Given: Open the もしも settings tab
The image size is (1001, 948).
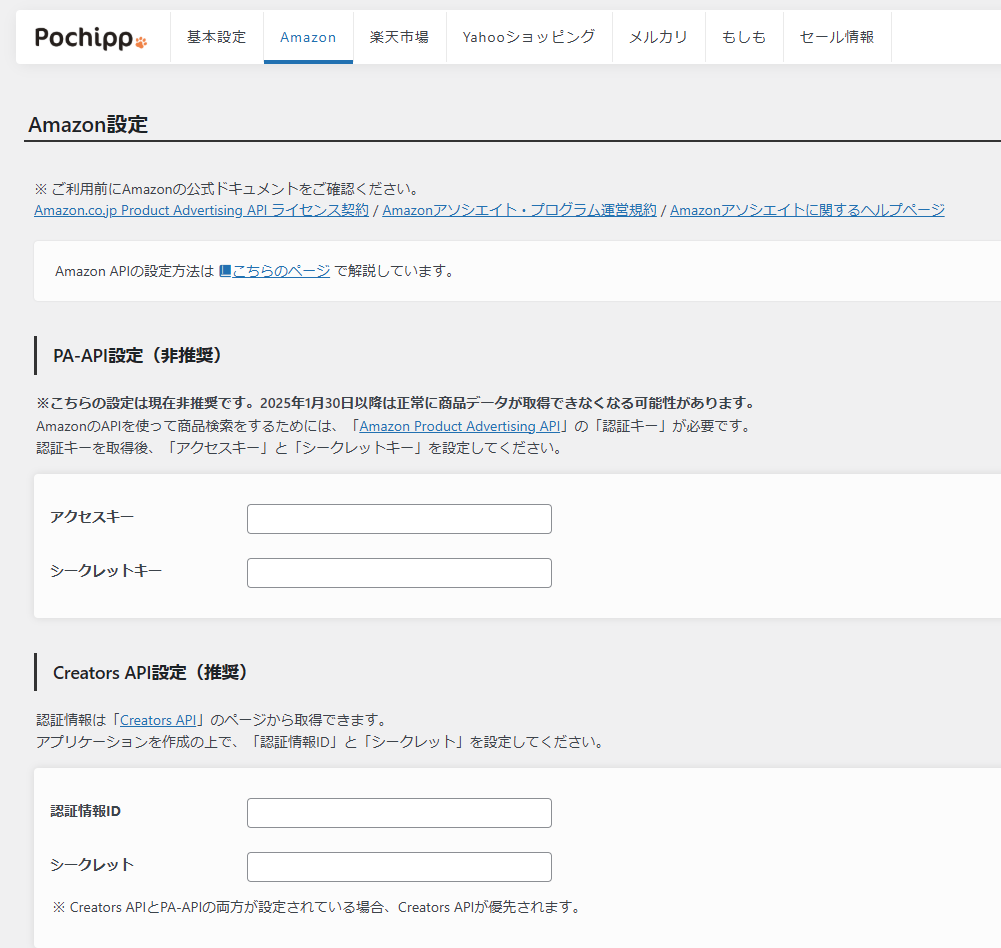Looking at the screenshot, I should (x=744, y=37).
